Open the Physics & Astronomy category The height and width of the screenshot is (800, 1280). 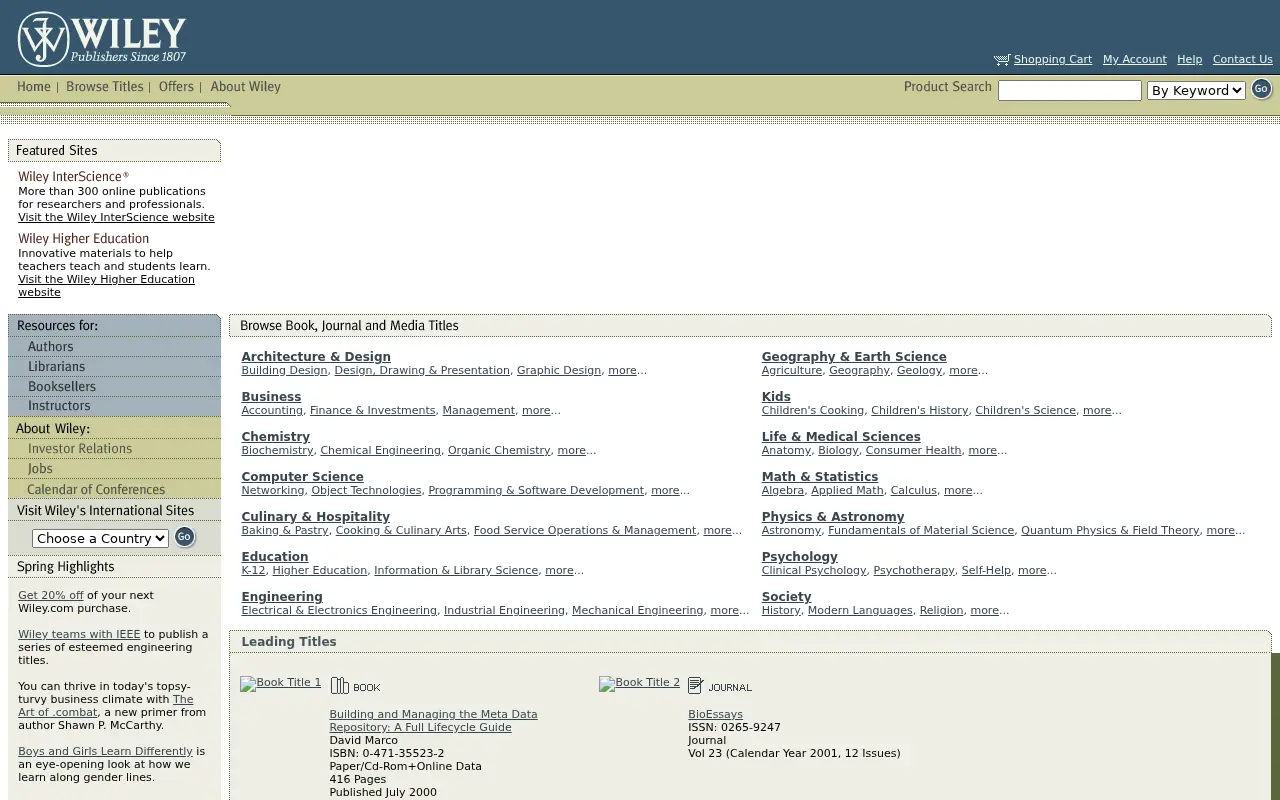833,517
